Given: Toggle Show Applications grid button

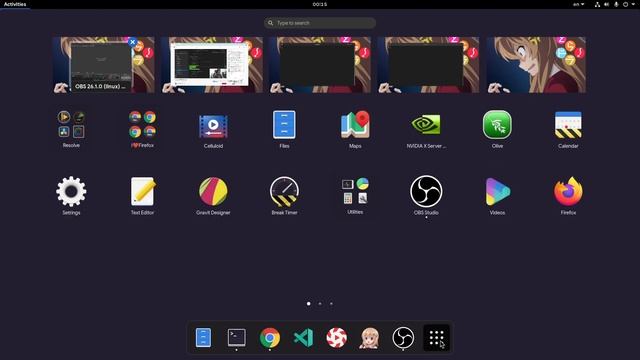Looking at the screenshot, I should 436,338.
